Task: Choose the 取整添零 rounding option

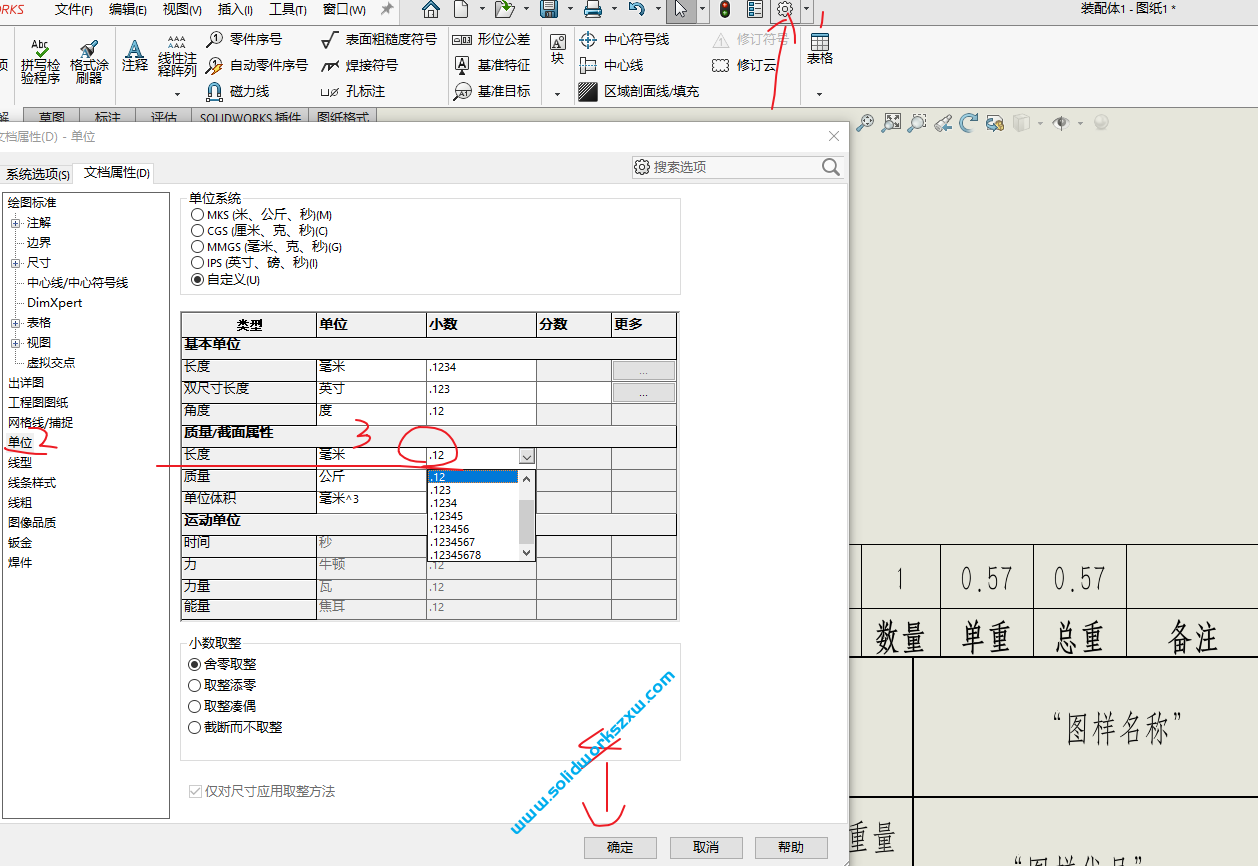Action: pos(195,686)
